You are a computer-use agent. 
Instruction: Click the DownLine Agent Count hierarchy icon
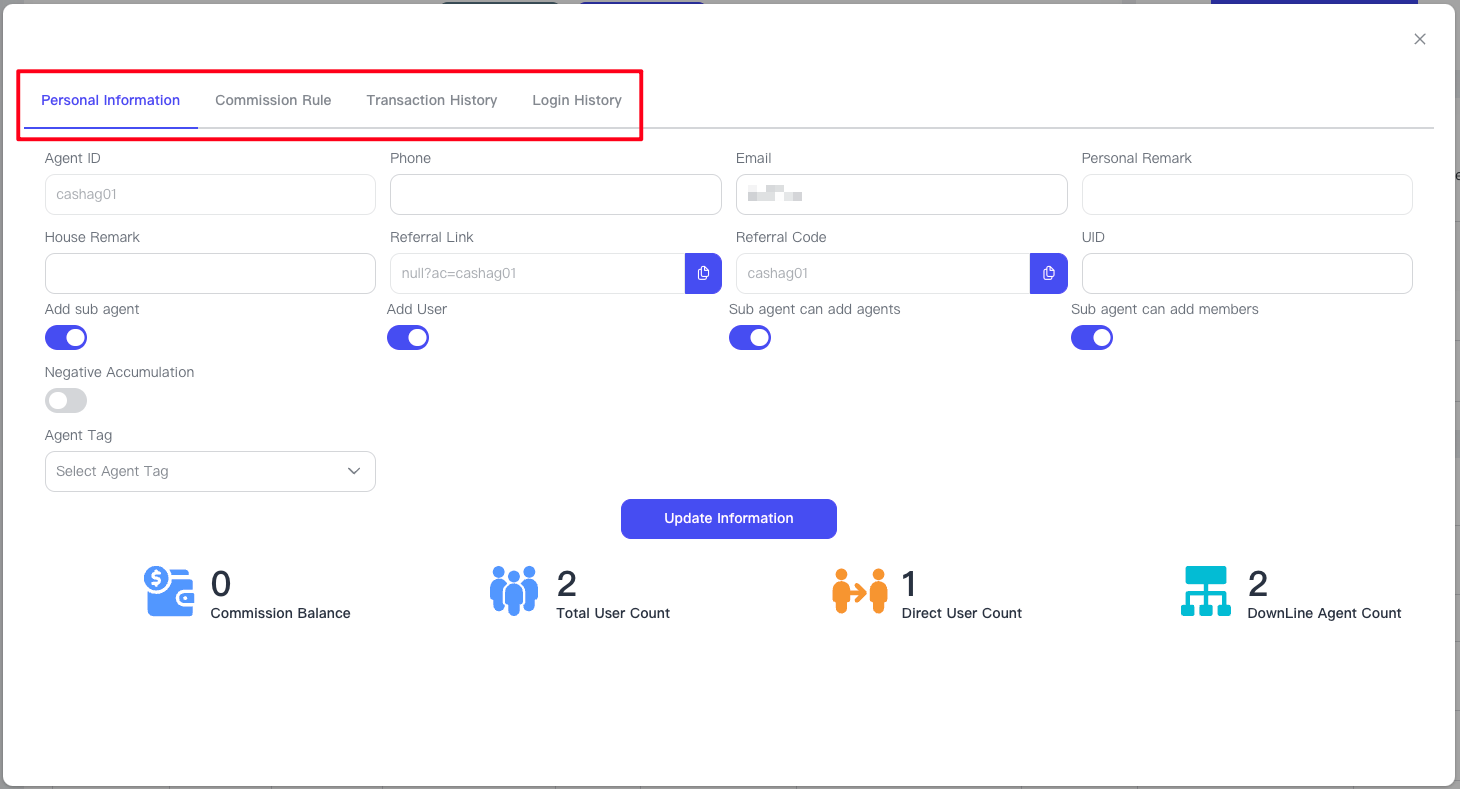click(x=1205, y=591)
